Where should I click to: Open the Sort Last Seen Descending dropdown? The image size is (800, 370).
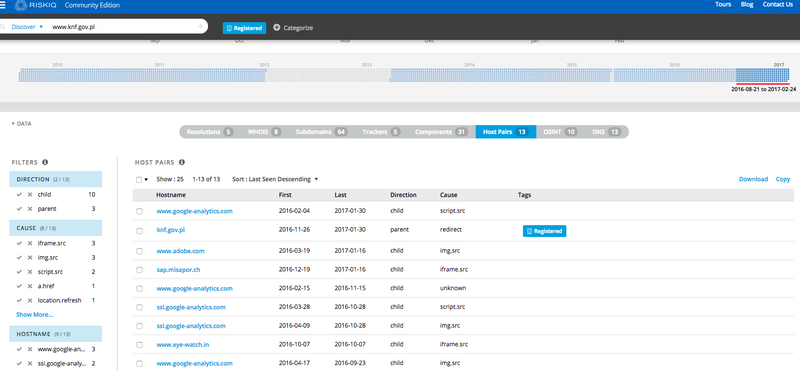[x=275, y=179]
